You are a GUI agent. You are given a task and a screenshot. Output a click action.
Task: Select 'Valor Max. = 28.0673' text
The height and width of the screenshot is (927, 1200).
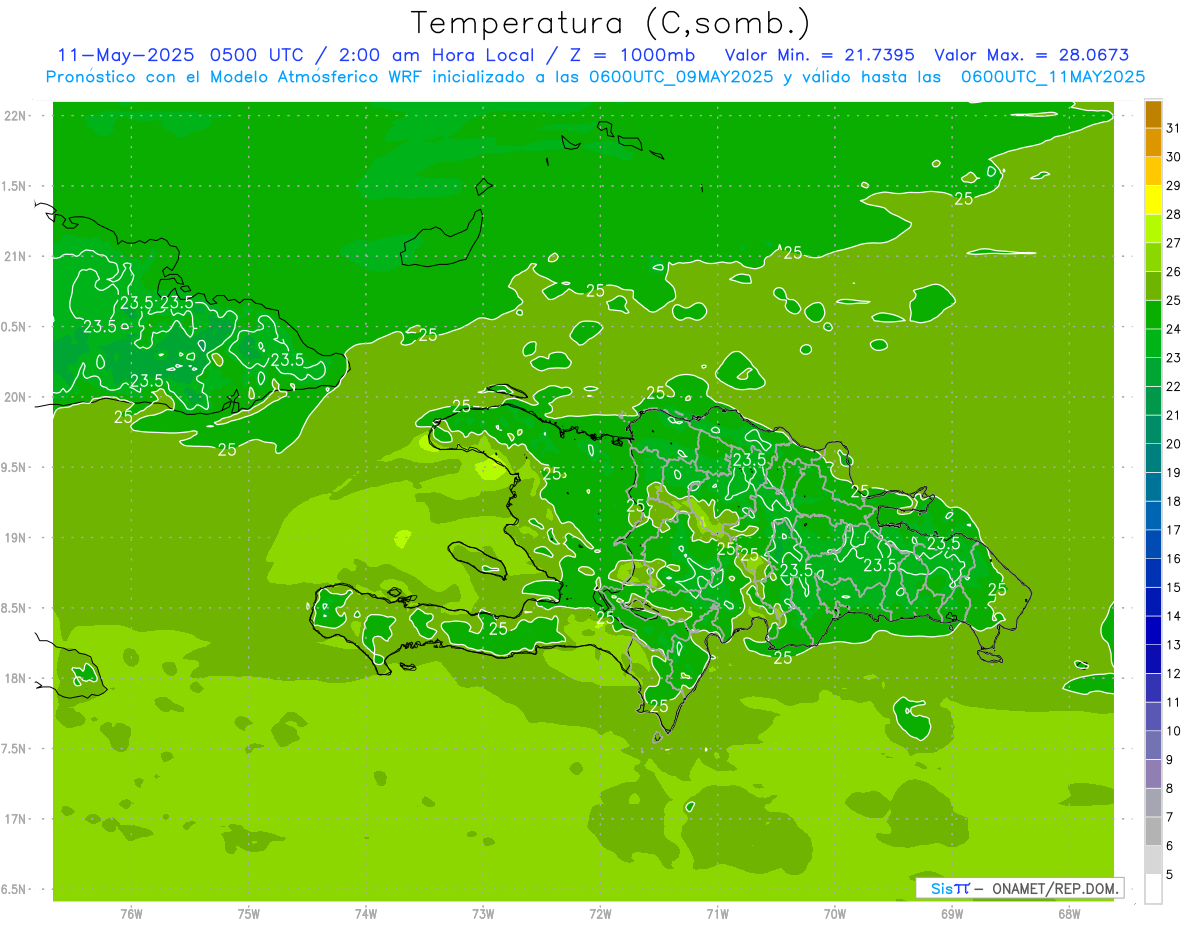coord(1032,55)
